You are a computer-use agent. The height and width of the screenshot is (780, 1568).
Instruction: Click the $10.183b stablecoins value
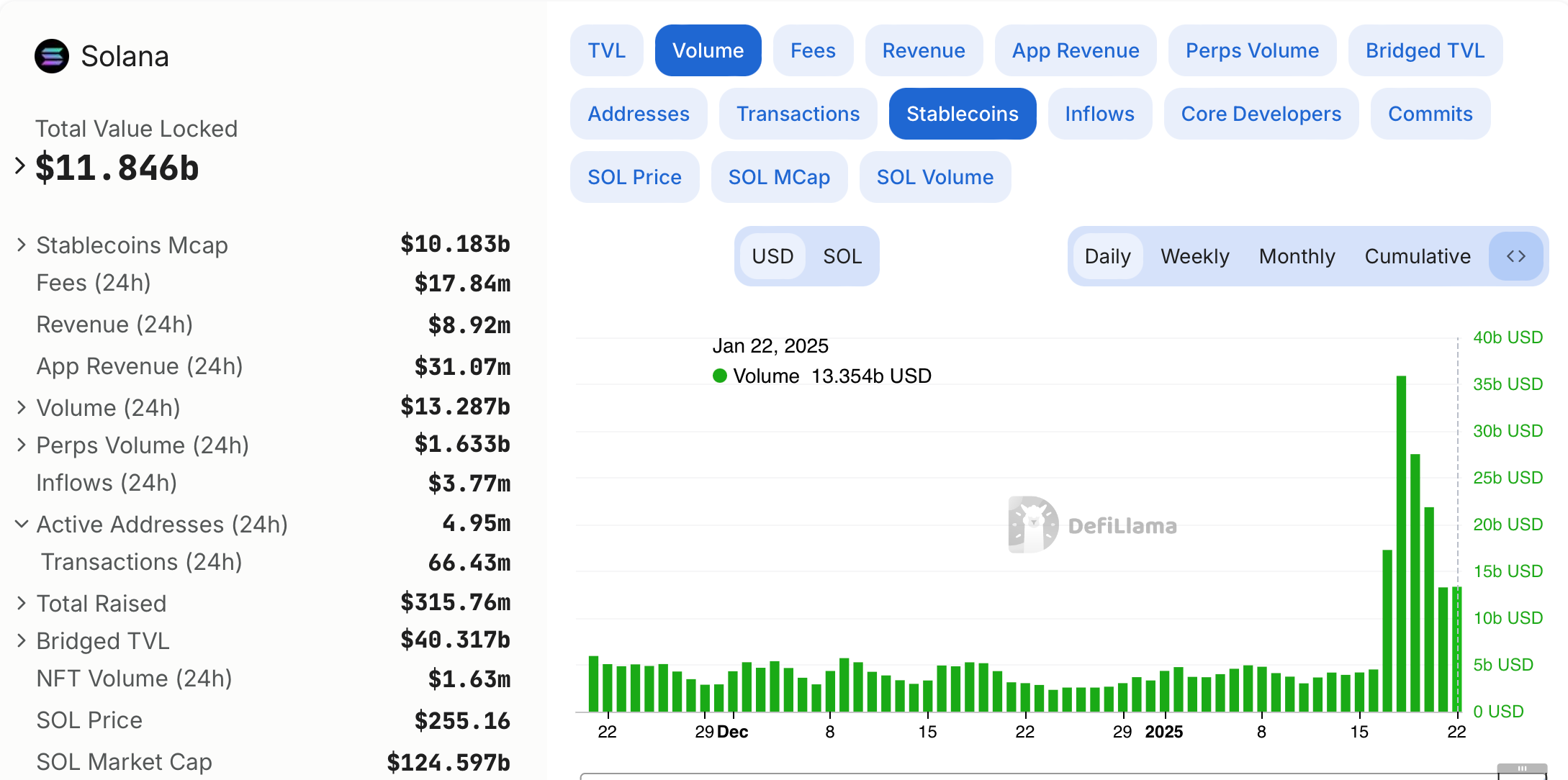pos(456,244)
